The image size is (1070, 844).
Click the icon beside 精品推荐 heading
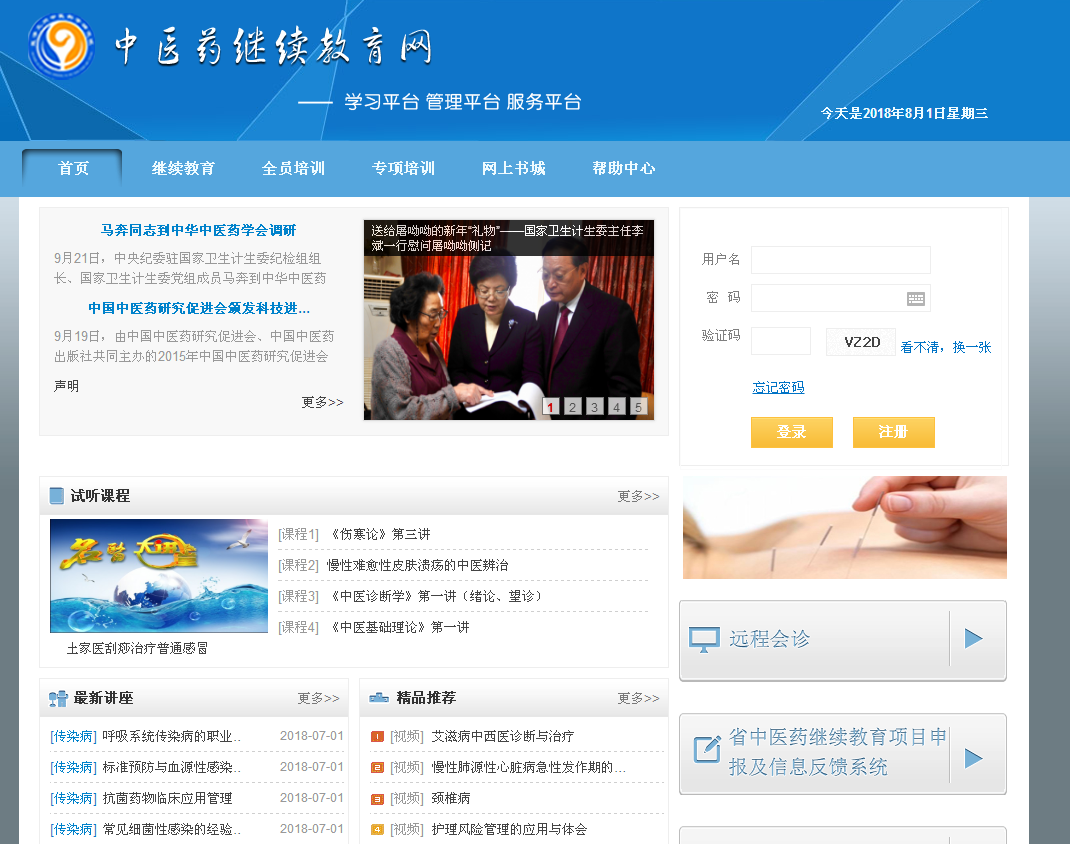pyautogui.click(x=379, y=698)
